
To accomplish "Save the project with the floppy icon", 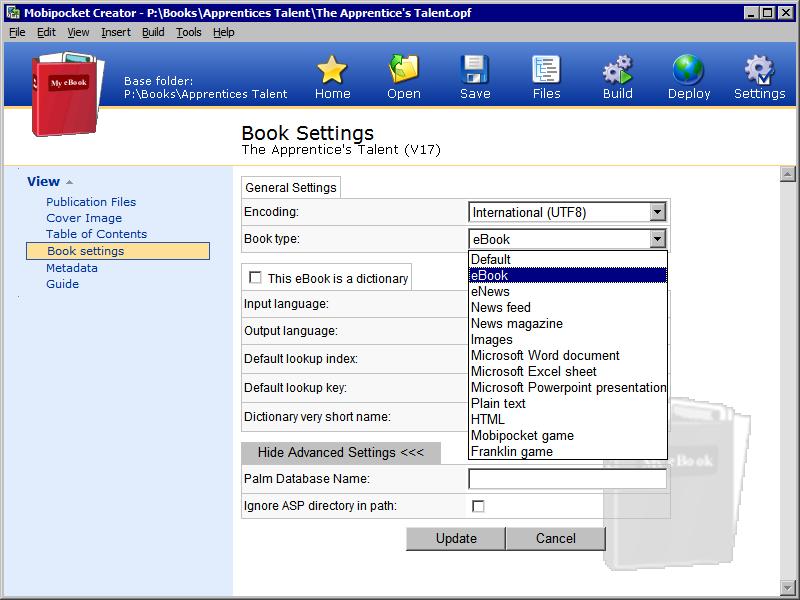I will click(474, 69).
